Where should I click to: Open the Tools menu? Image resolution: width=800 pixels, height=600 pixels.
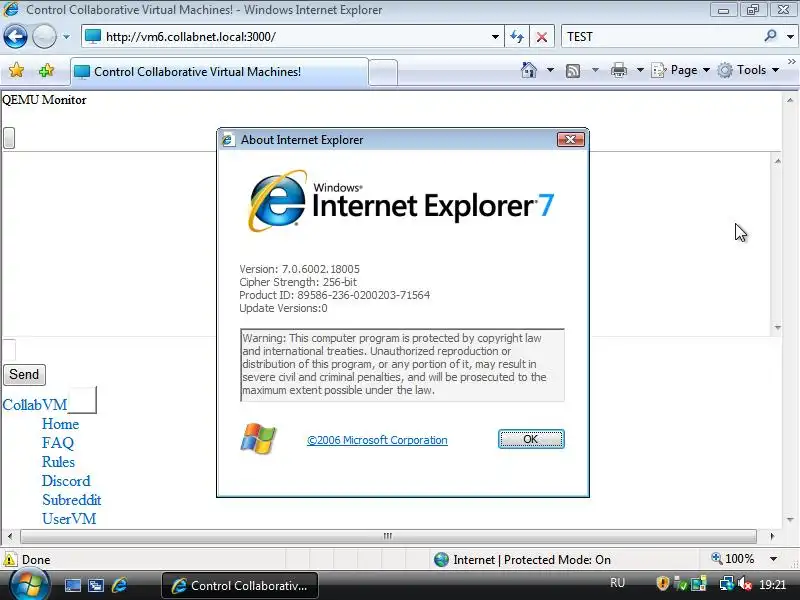point(748,70)
